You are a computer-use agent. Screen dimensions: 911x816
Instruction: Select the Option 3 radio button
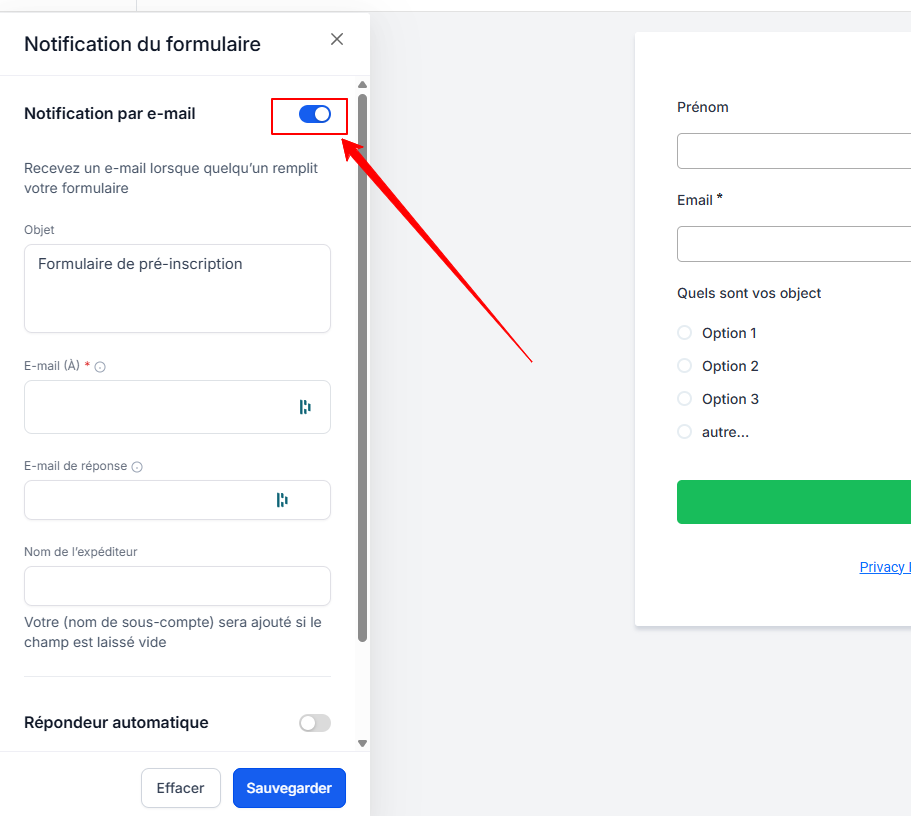pyautogui.click(x=685, y=399)
